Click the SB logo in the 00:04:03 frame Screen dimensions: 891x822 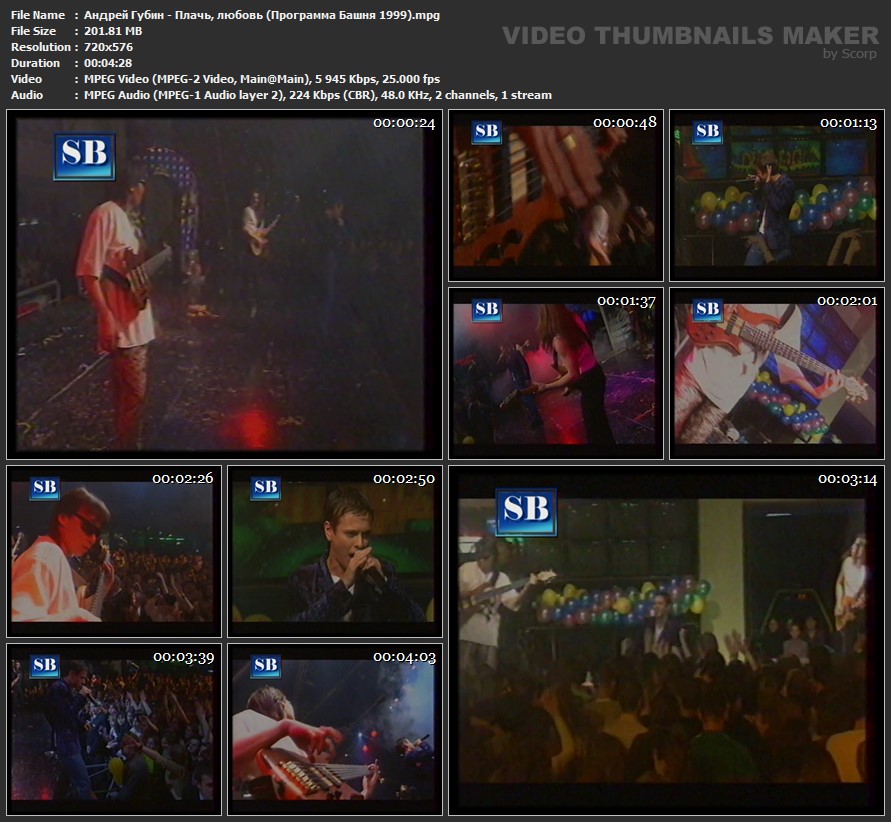click(265, 666)
